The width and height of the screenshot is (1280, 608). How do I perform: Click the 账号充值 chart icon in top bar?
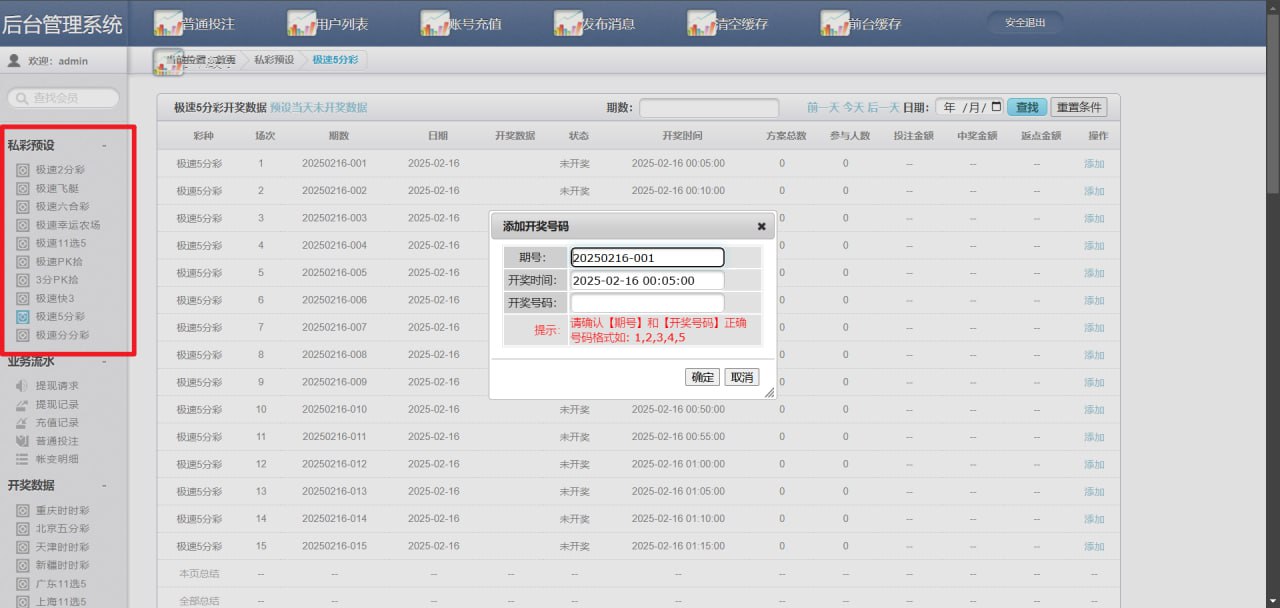click(435, 22)
